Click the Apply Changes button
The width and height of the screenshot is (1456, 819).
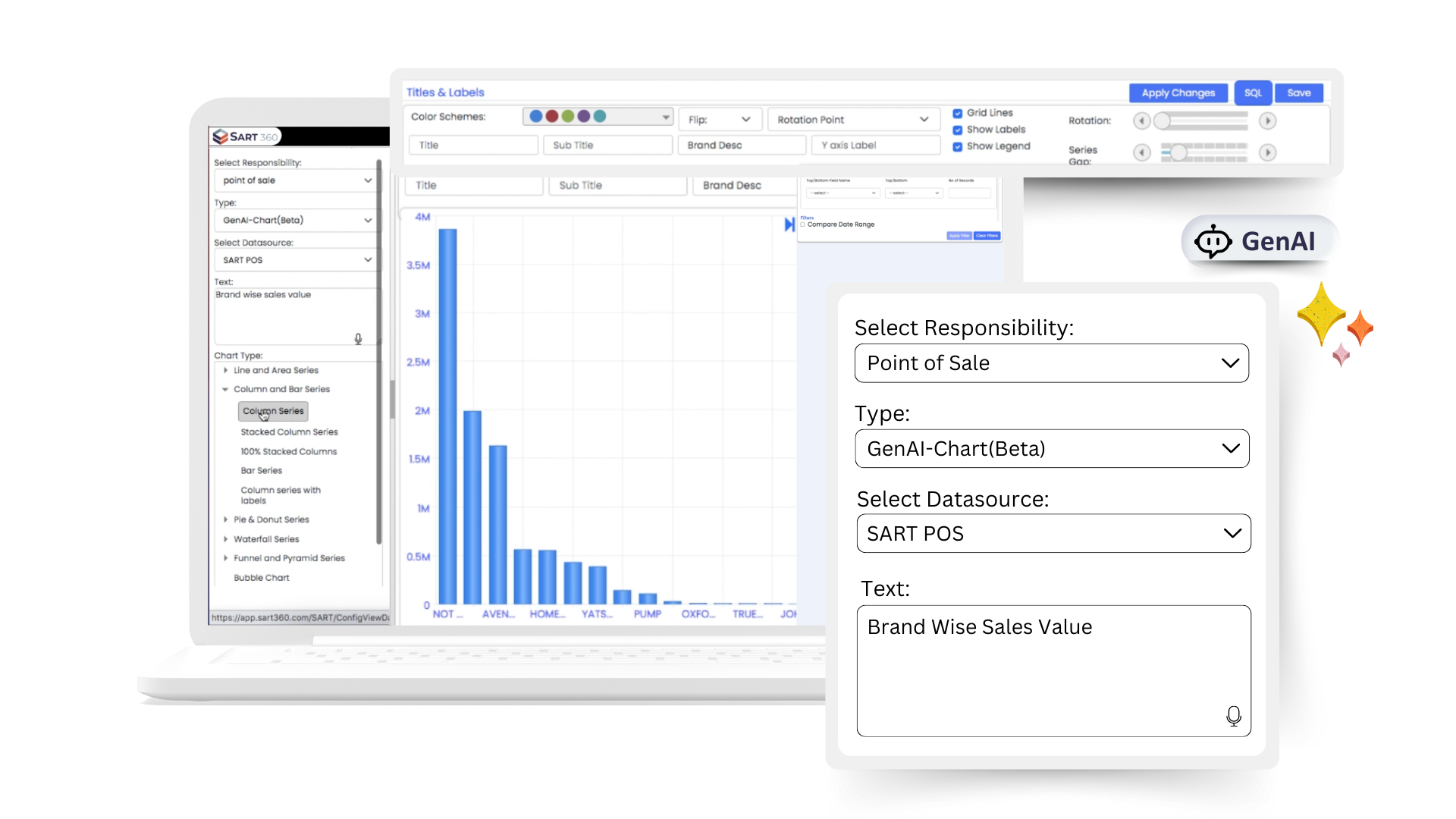point(1178,92)
